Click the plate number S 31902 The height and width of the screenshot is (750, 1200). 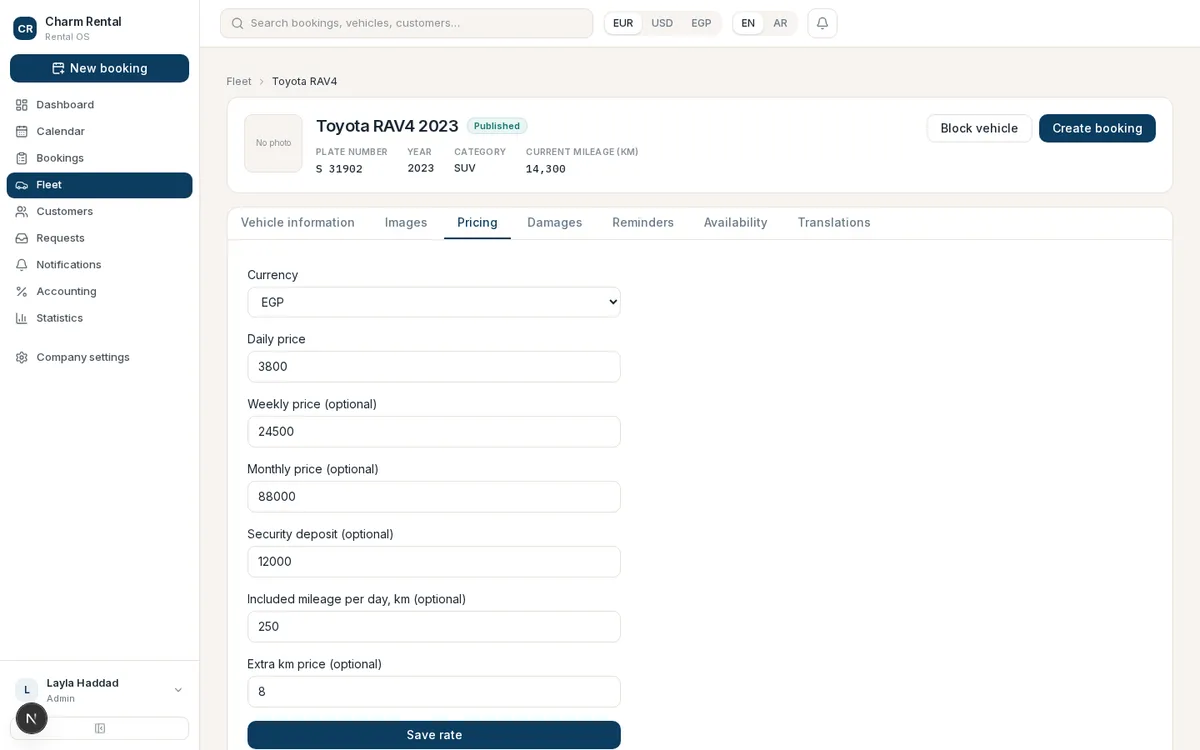tap(339, 169)
